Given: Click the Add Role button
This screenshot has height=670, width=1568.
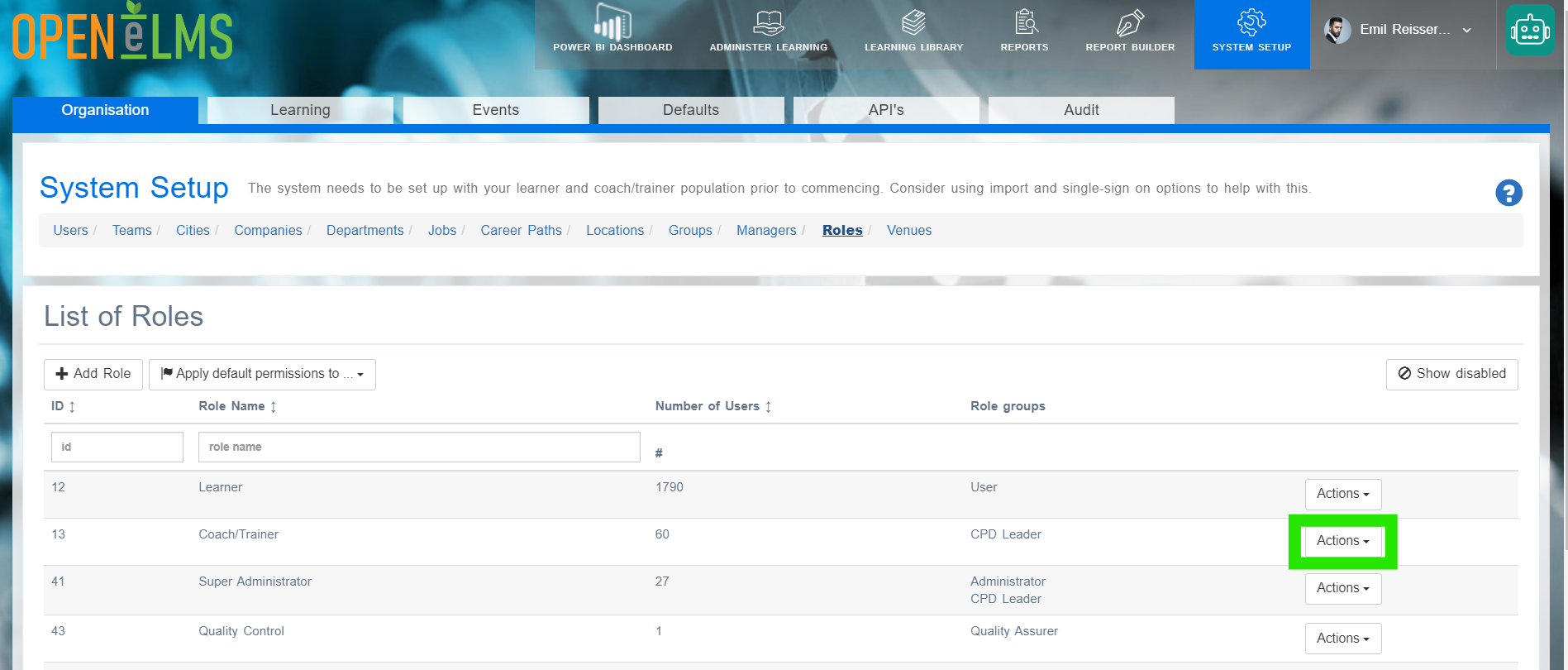Looking at the screenshot, I should pos(93,374).
